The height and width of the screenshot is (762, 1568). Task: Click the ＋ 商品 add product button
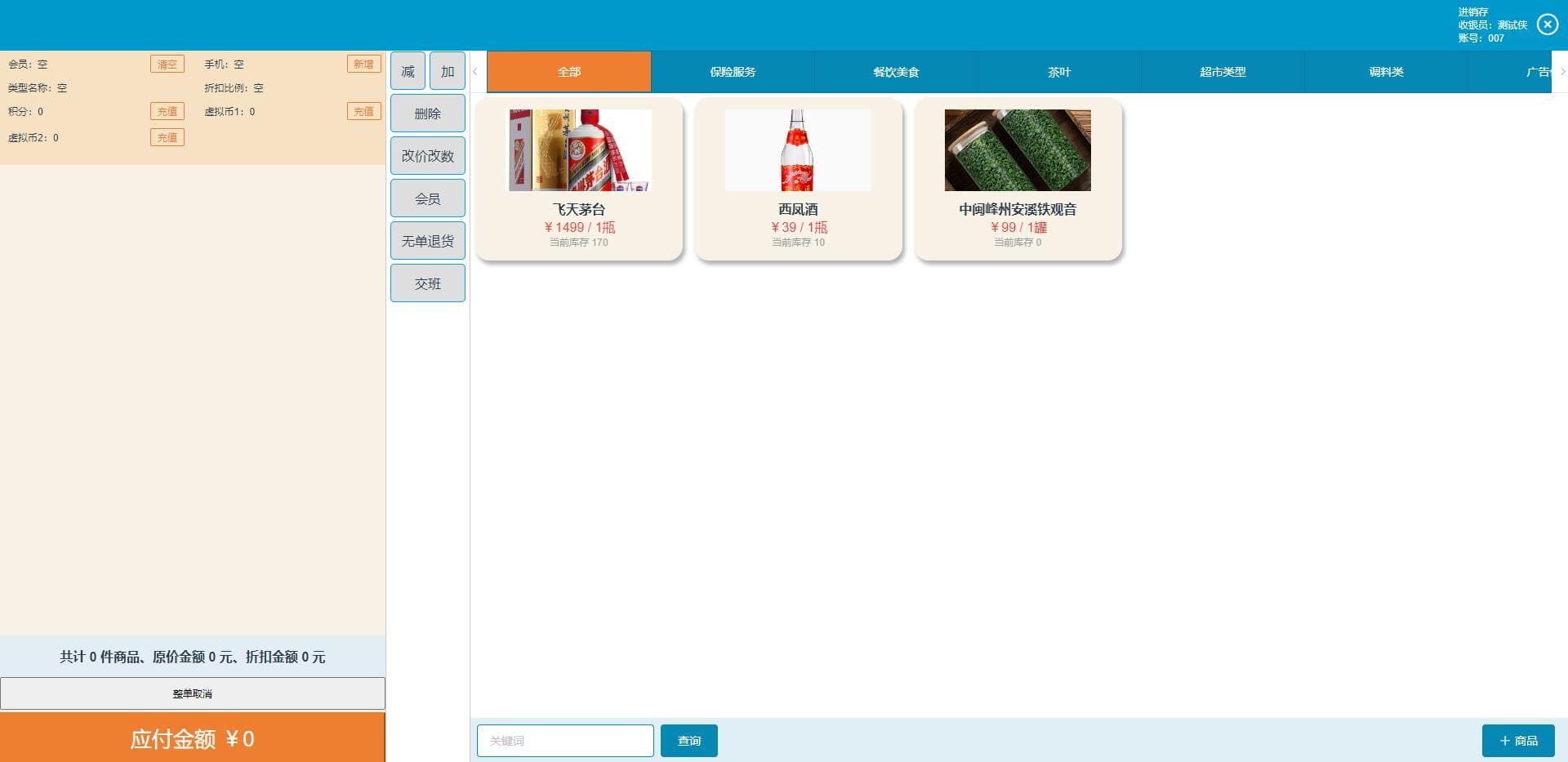(1518, 741)
